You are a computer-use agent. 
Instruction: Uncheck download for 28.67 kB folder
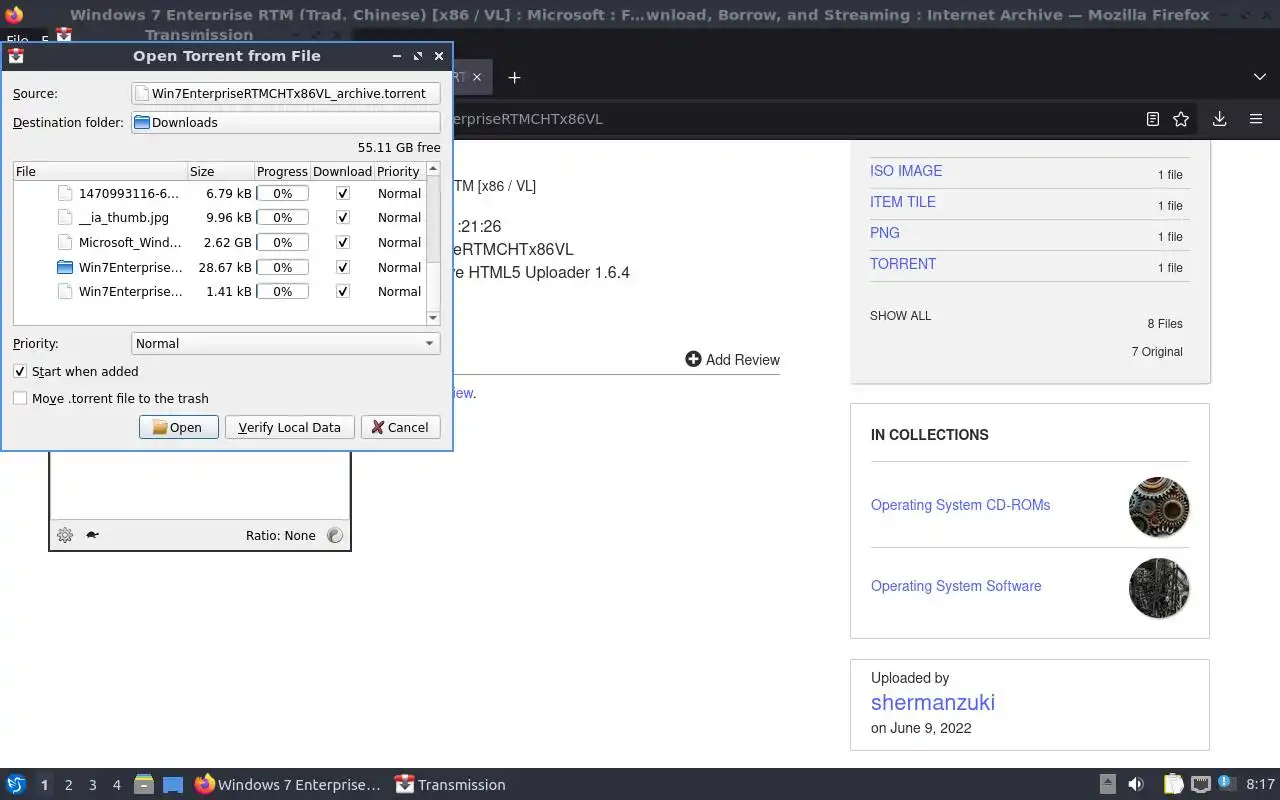[343, 267]
